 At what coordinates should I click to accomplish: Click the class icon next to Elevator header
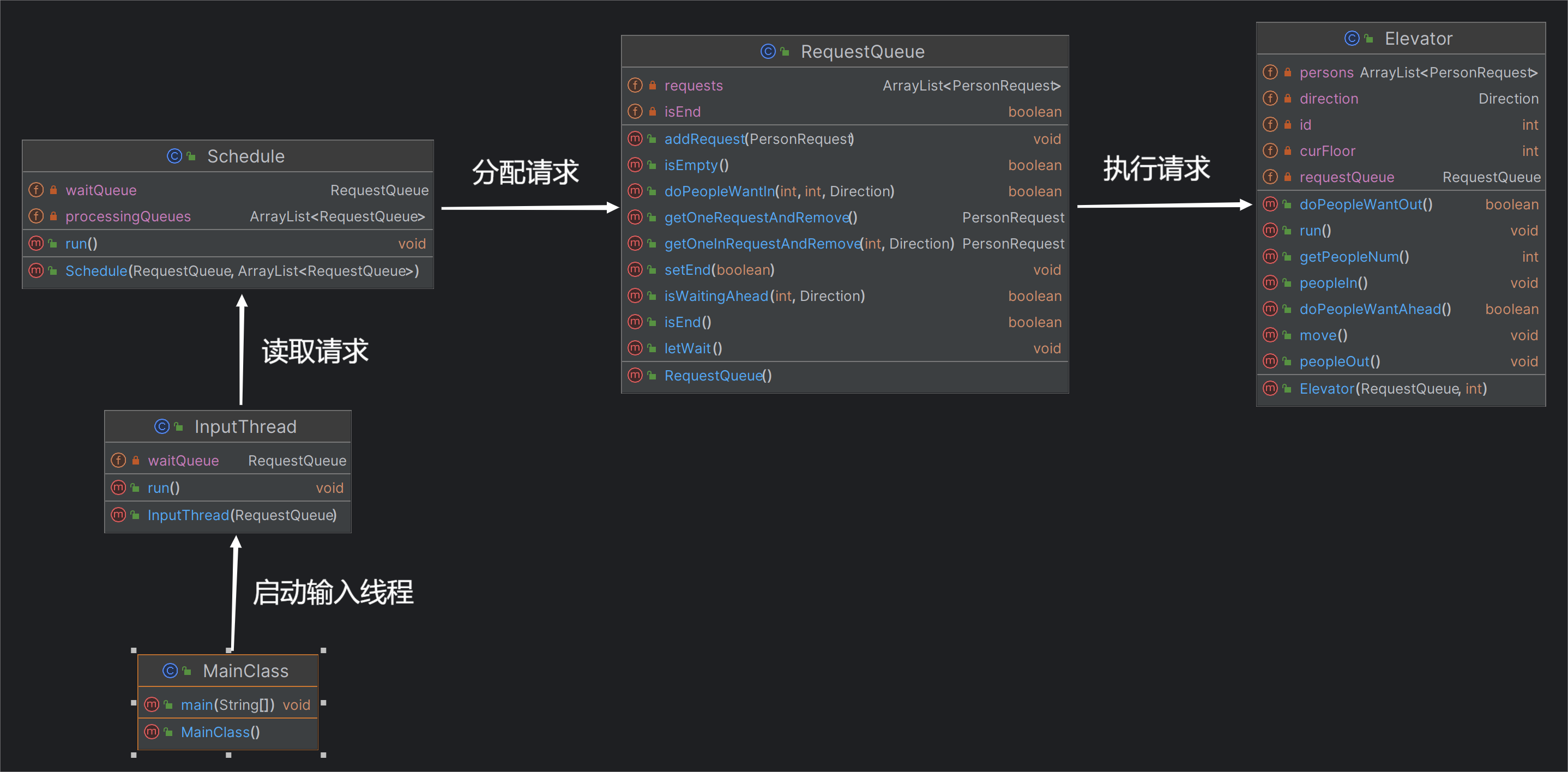coord(1352,38)
